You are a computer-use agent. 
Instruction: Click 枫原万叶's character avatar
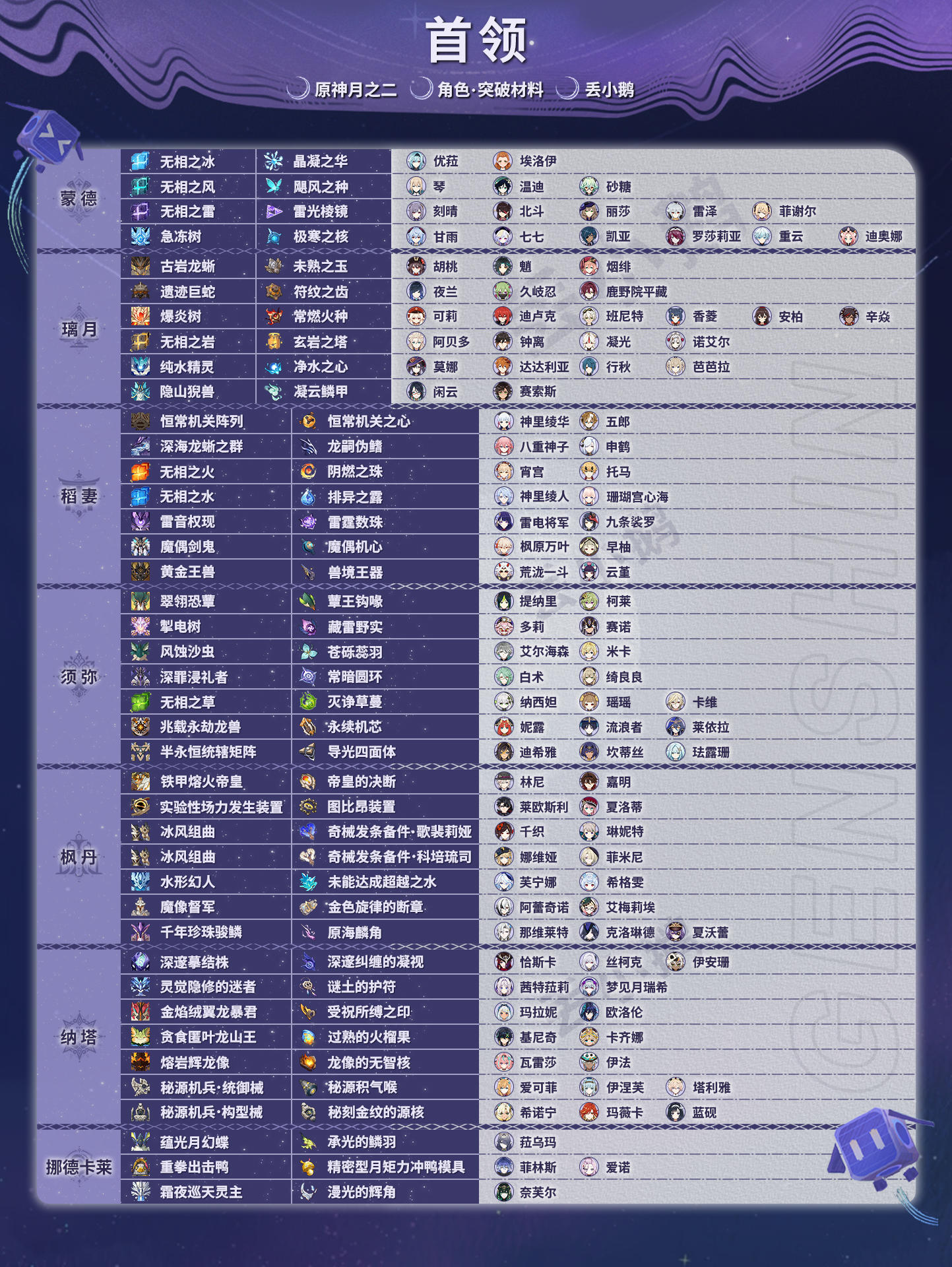pyautogui.click(x=504, y=547)
